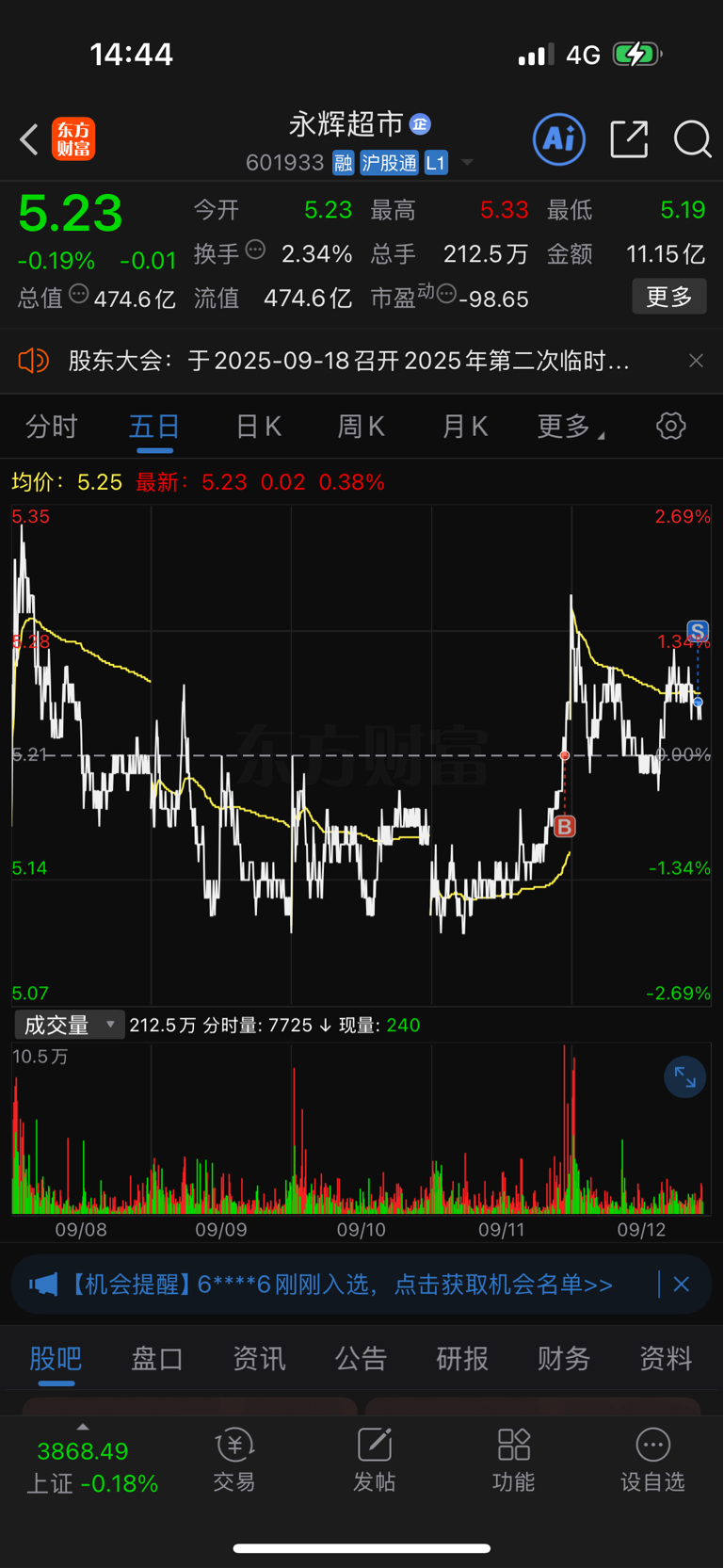The image size is (724, 1568).
Task: Tap the 交易 trade icon
Action: pyautogui.click(x=234, y=1461)
